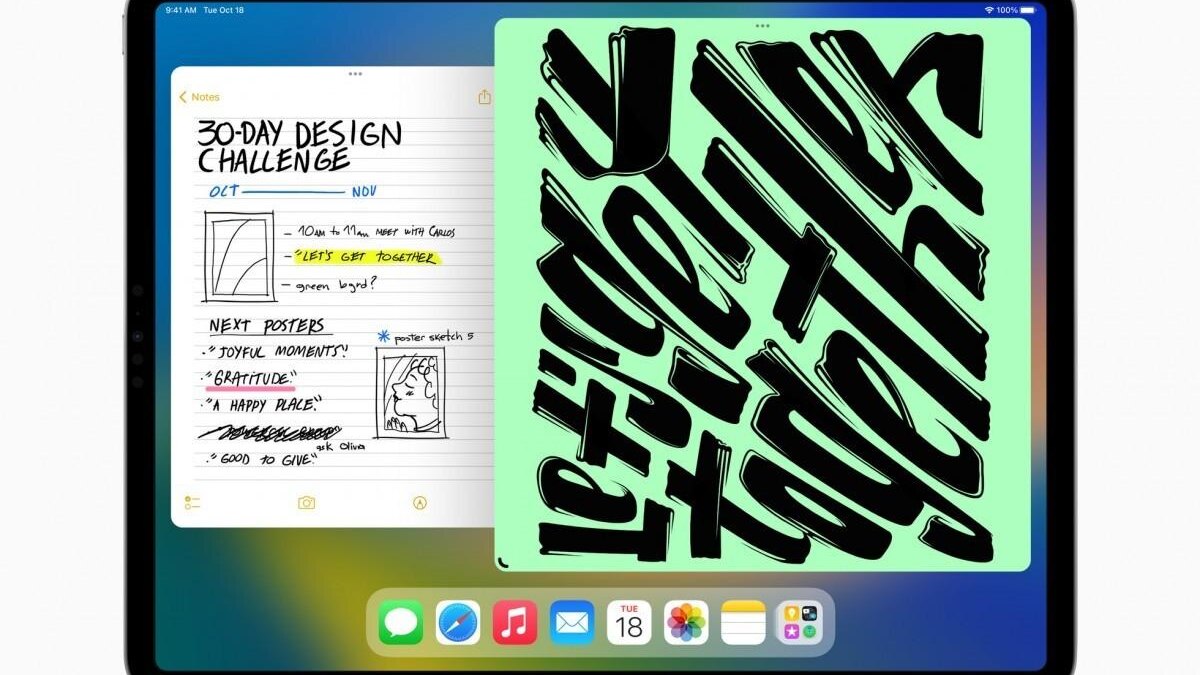1200x675 pixels.
Task: Tap the camera icon in the Notes toolbar
Action: tap(307, 503)
